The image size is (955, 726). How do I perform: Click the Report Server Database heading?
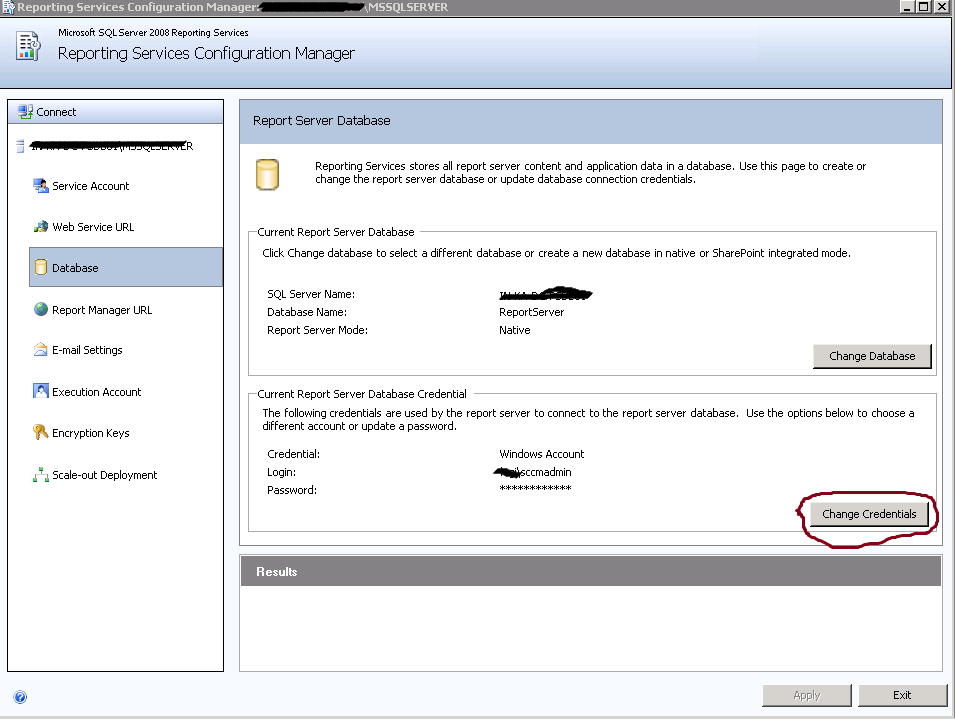point(322,121)
